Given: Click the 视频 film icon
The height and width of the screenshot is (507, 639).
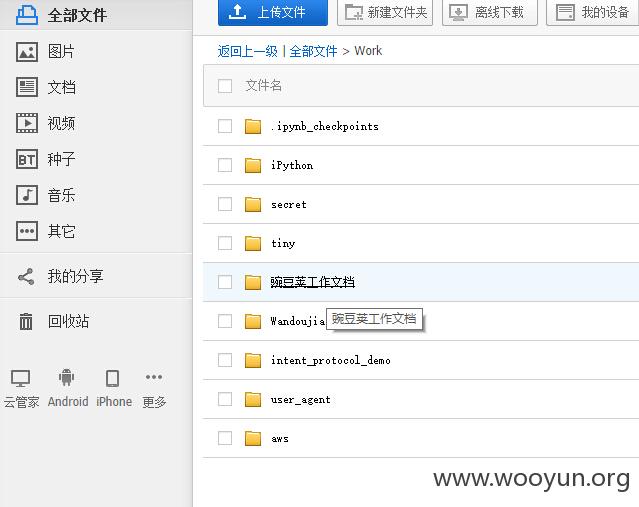Looking at the screenshot, I should [27, 123].
